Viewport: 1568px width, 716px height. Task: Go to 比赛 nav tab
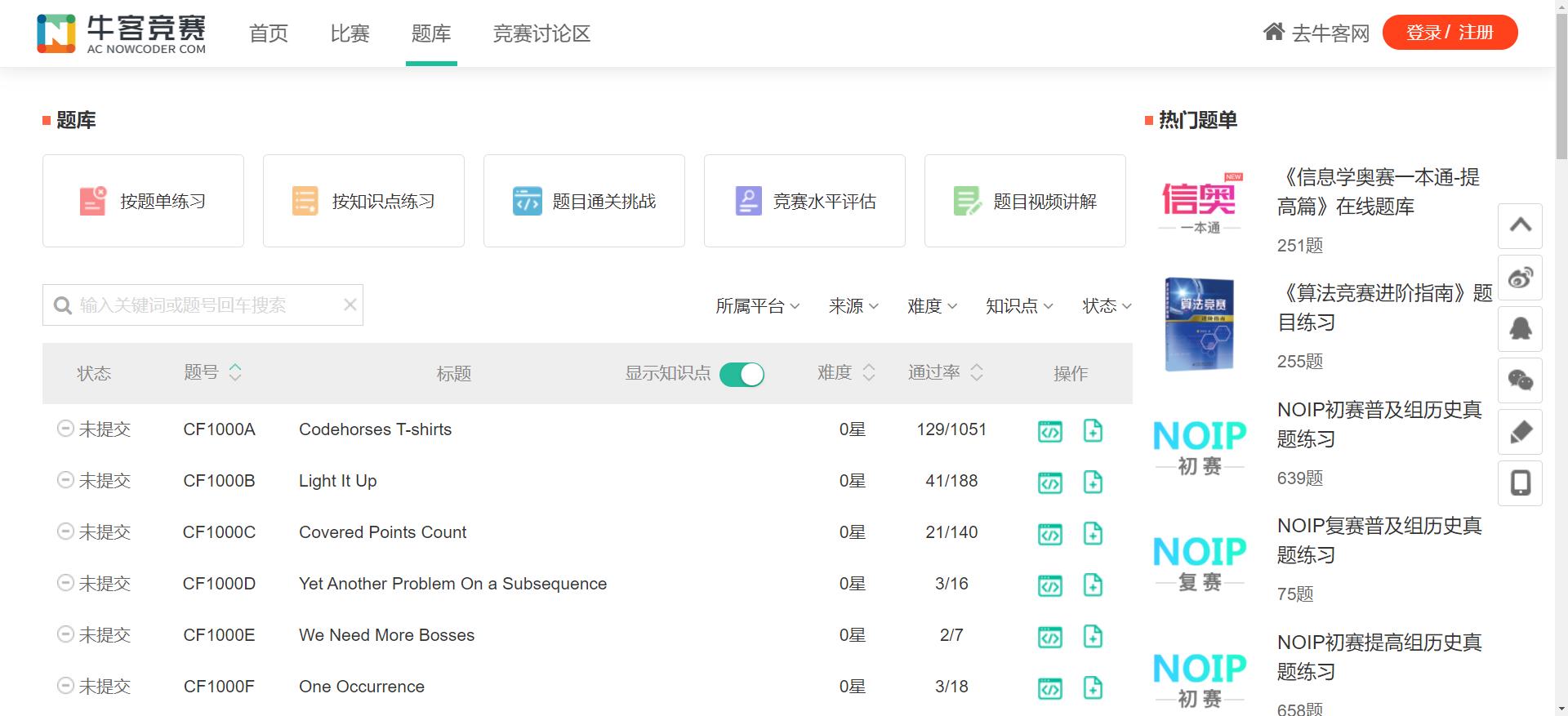pos(350,33)
